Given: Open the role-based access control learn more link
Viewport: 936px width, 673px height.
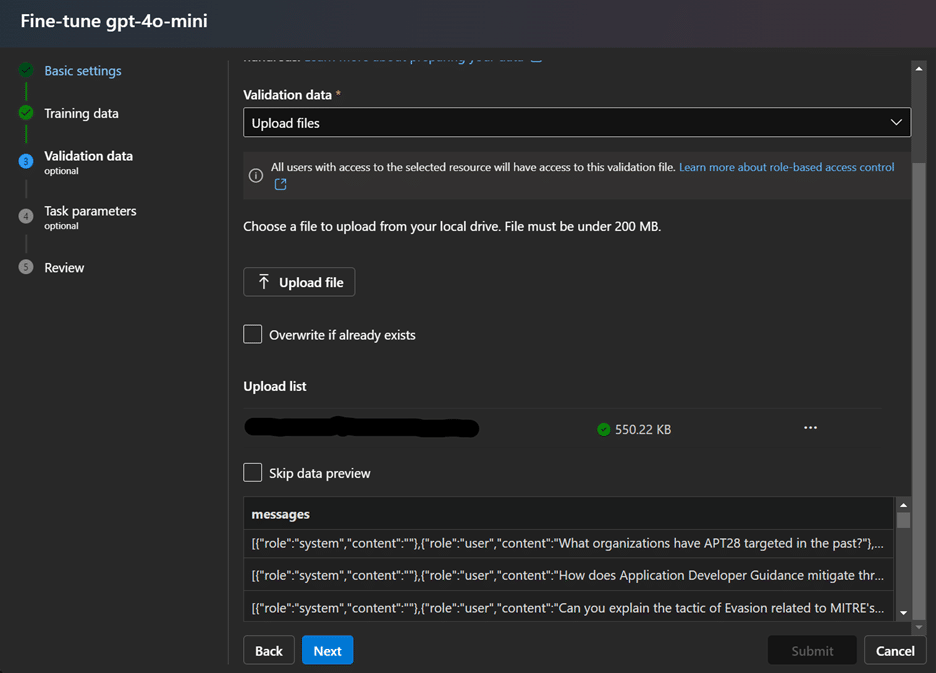Looking at the screenshot, I should tap(789, 167).
